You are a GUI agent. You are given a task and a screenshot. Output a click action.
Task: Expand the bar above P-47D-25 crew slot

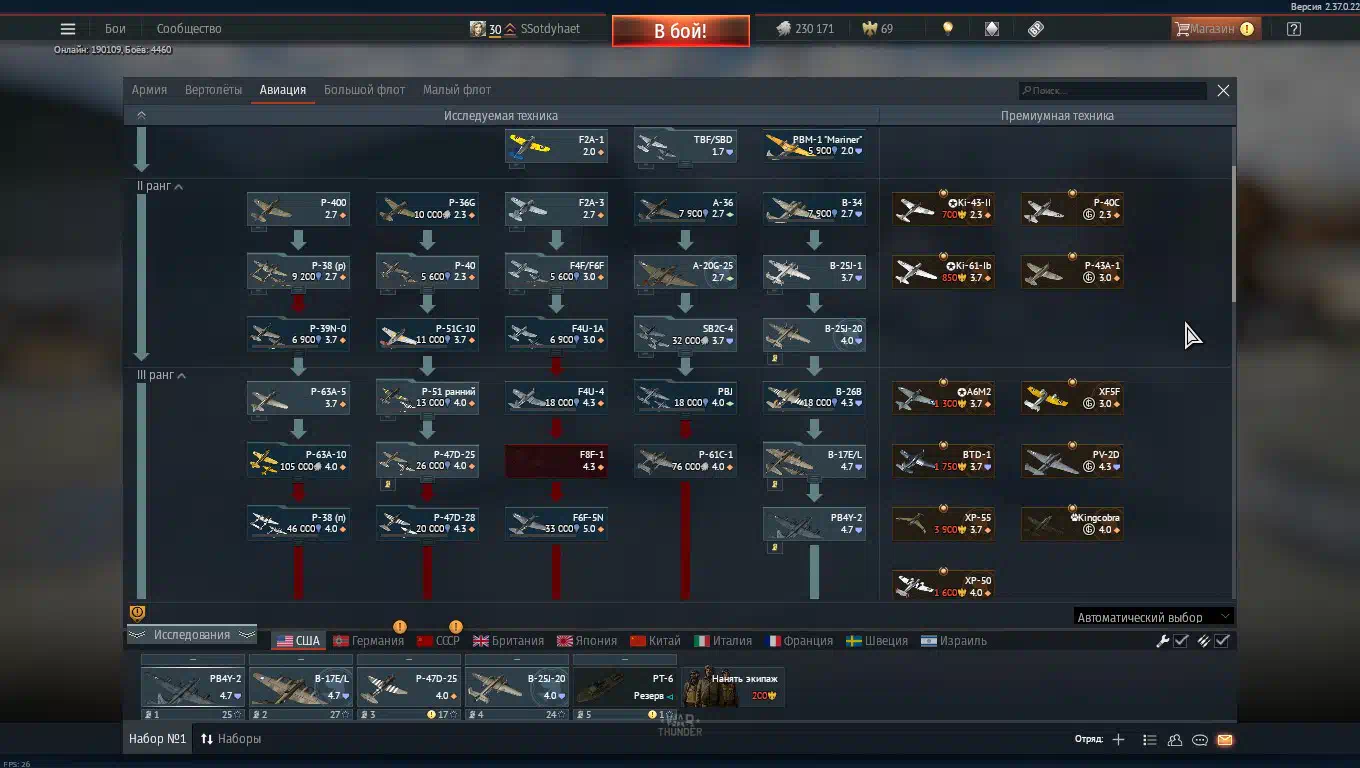(x=409, y=660)
